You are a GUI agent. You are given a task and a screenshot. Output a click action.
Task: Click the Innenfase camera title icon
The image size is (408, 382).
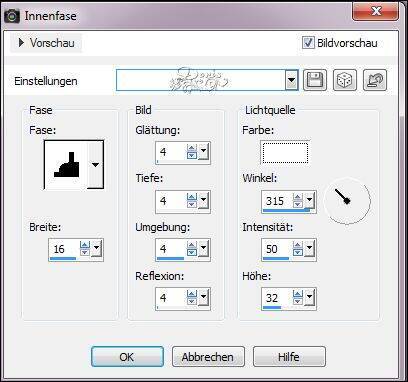12,16
